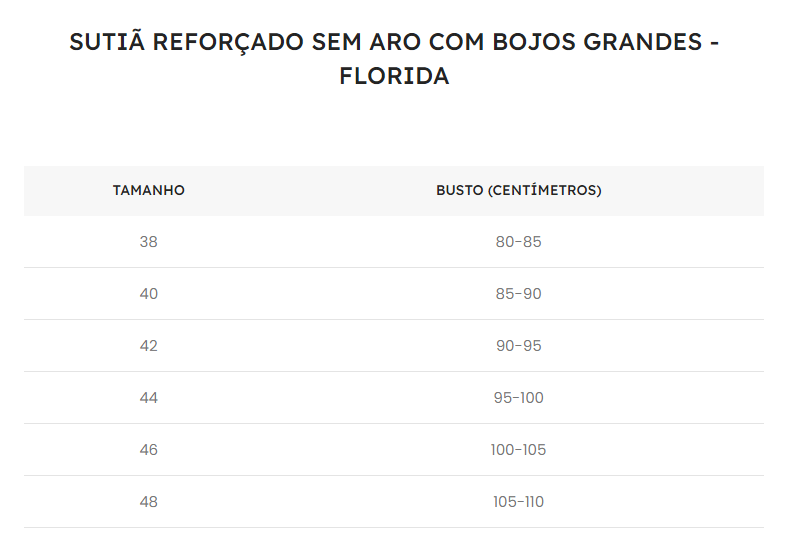Click size 48 in the table
The image size is (787, 551).
point(149,502)
